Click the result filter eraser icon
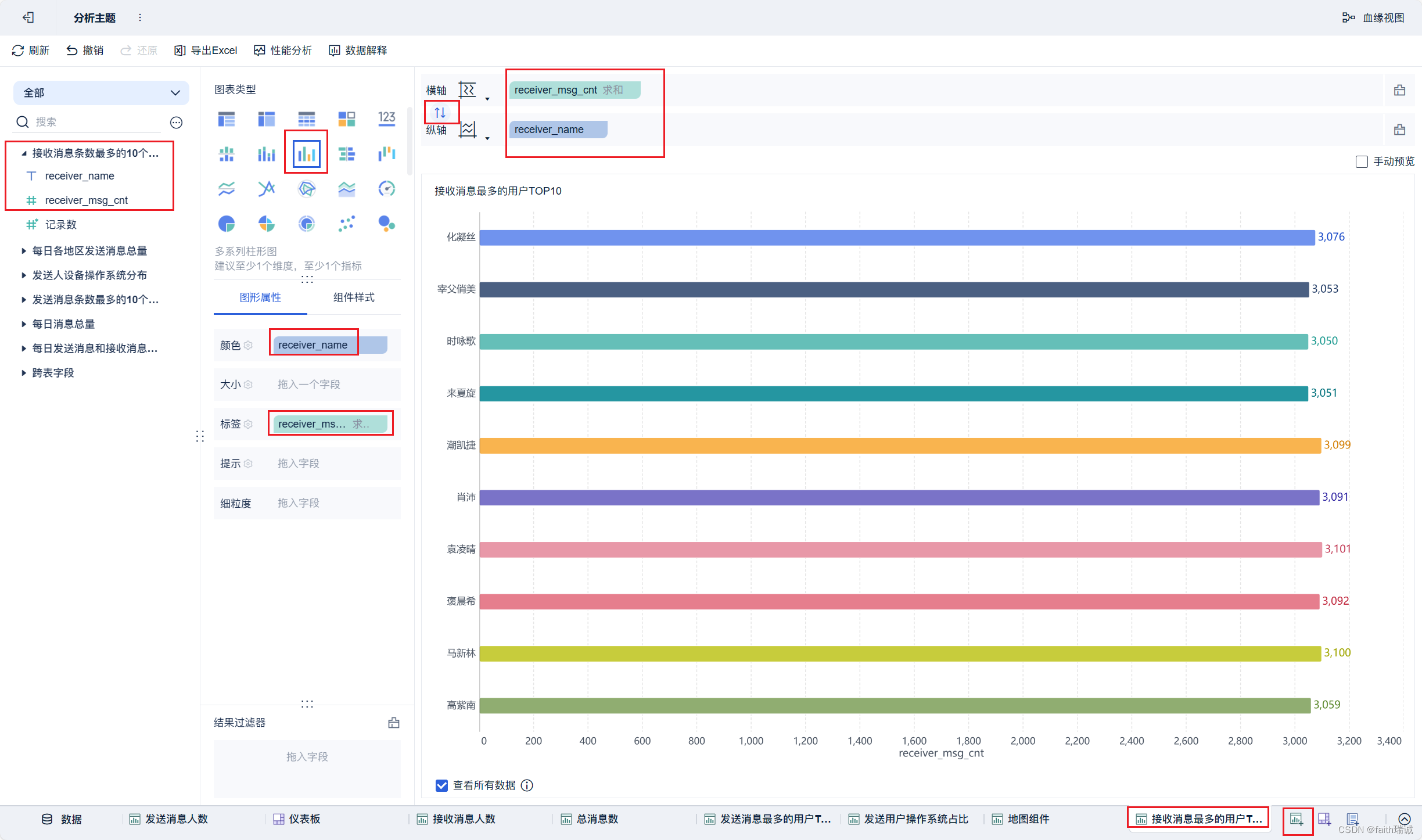This screenshot has width=1422, height=840. pyautogui.click(x=394, y=723)
